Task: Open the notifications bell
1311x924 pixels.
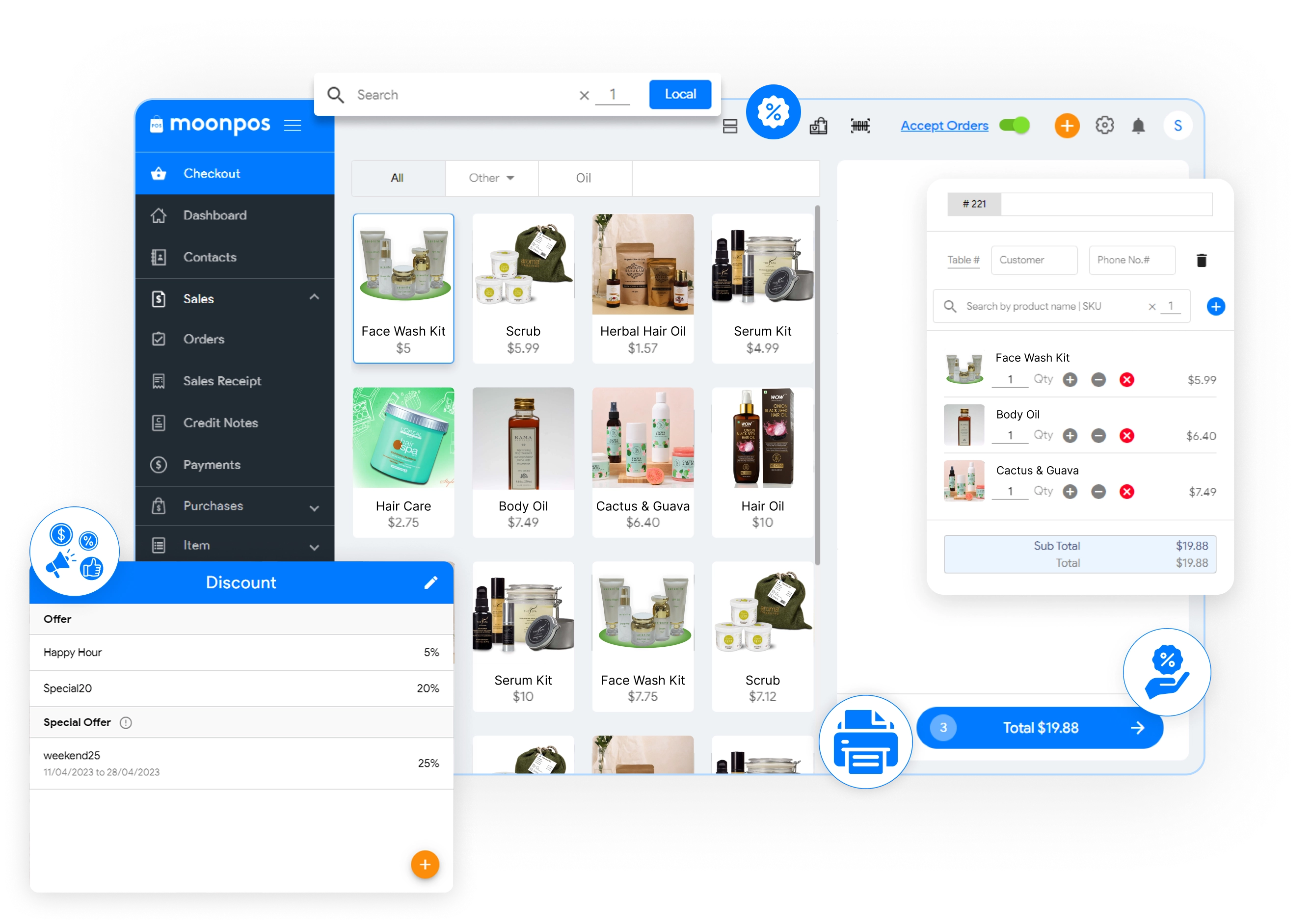Action: pyautogui.click(x=1138, y=126)
